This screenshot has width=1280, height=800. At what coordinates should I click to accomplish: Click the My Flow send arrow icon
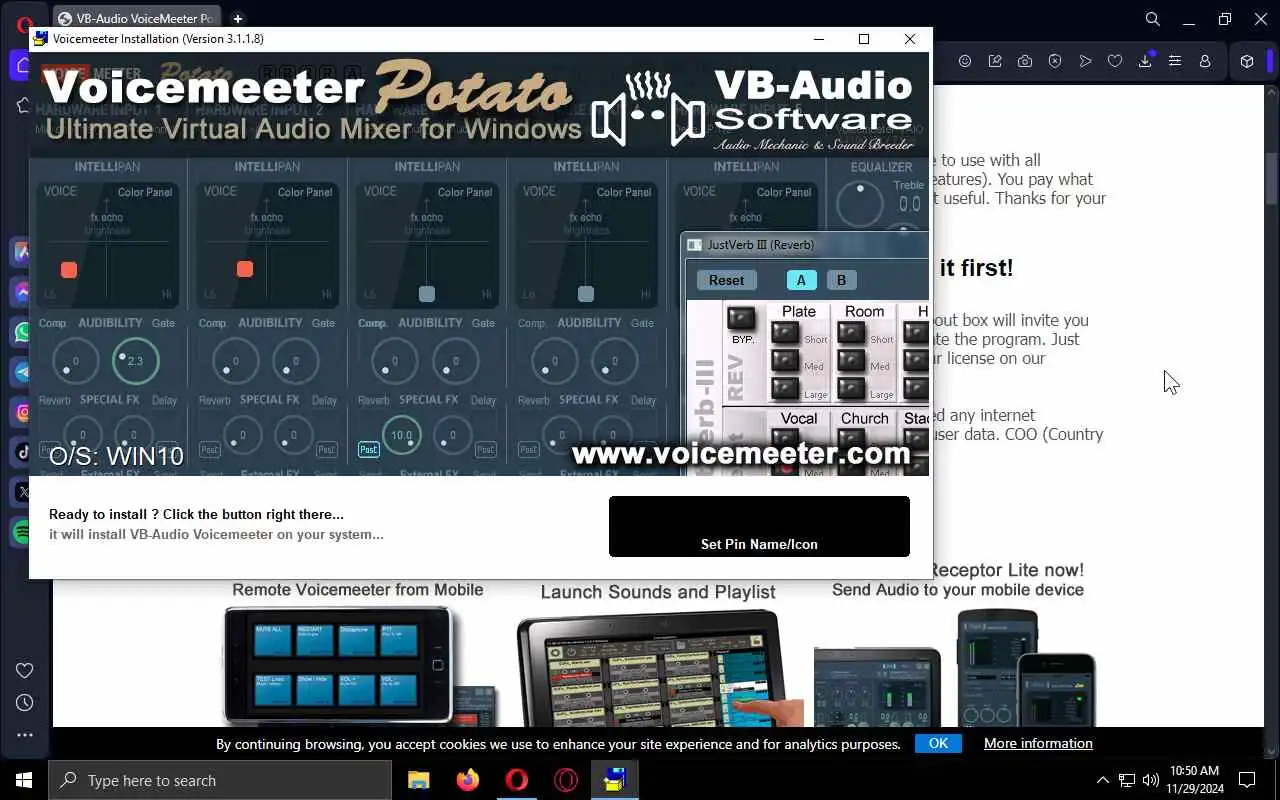click(x=1085, y=61)
